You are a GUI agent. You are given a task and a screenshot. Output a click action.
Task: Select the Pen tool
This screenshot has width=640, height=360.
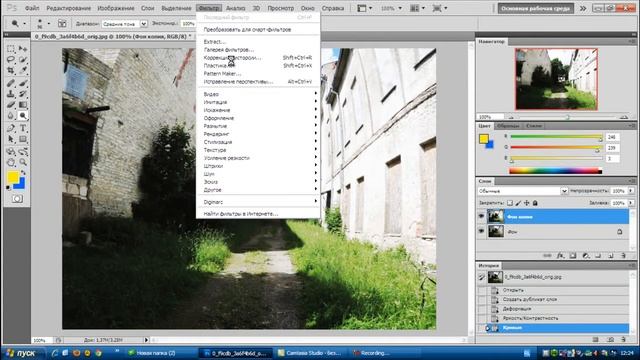point(11,128)
